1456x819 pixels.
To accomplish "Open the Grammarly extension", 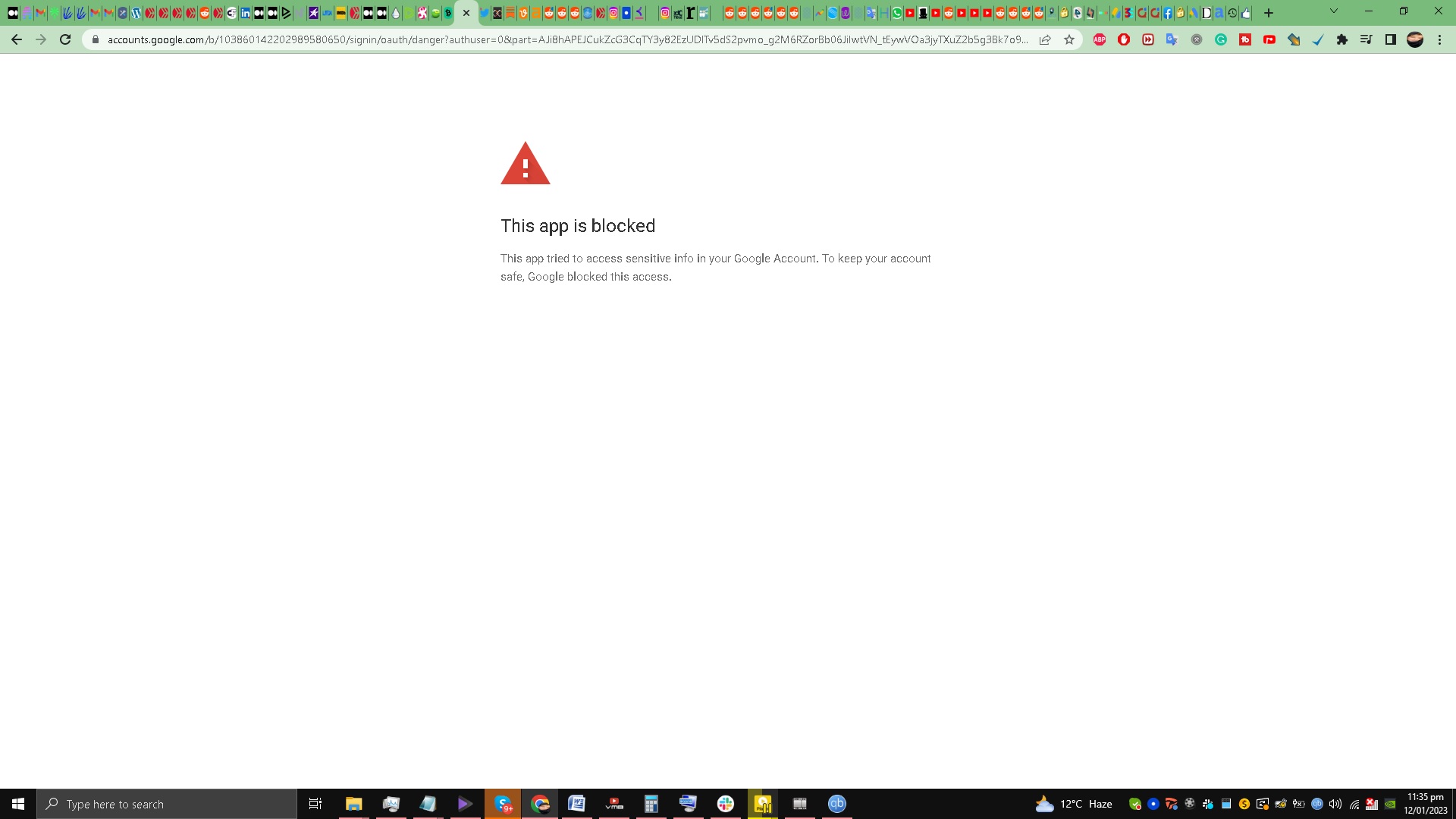I will pyautogui.click(x=1221, y=39).
